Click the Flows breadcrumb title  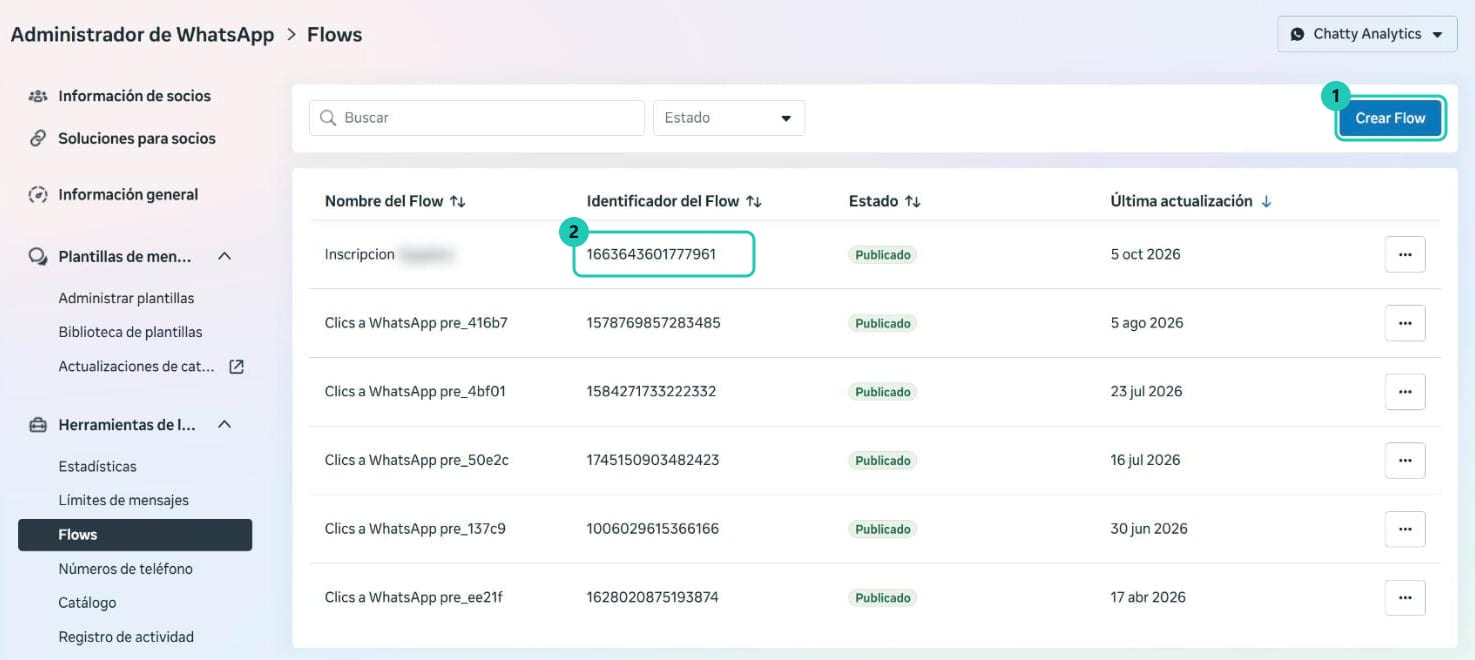(334, 34)
